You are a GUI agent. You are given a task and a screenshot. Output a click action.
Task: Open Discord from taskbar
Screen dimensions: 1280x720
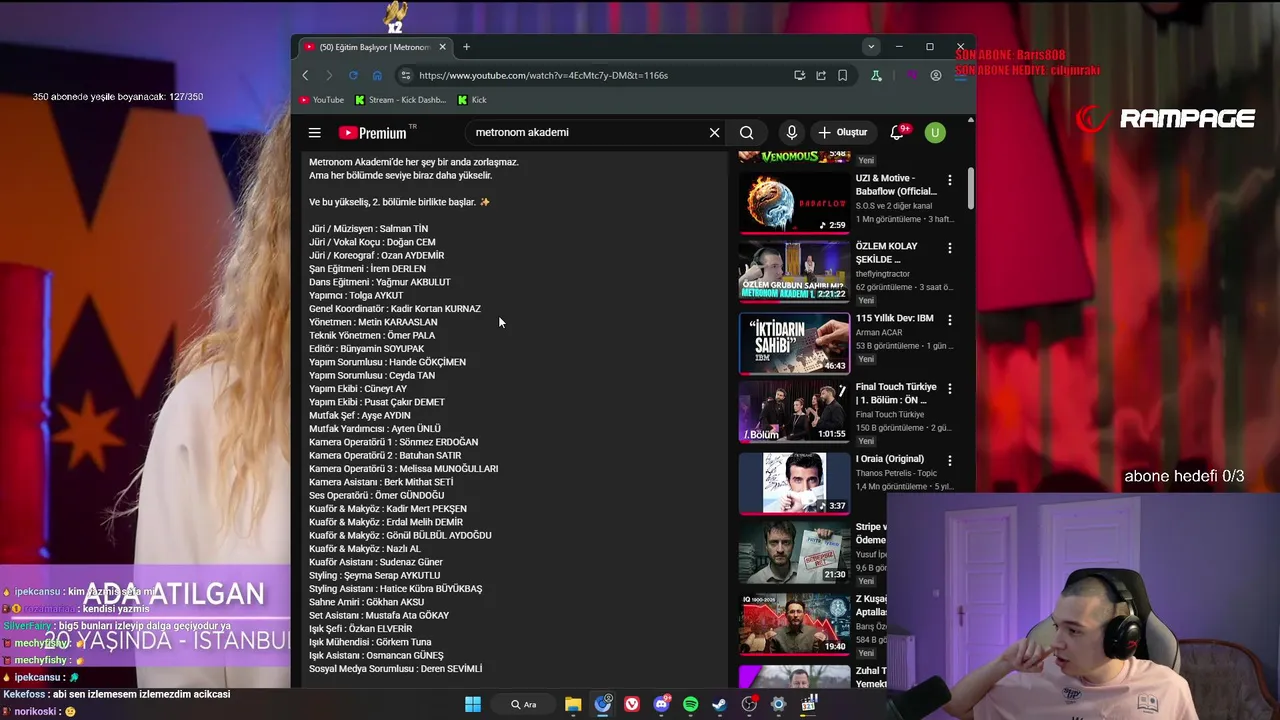click(x=661, y=704)
